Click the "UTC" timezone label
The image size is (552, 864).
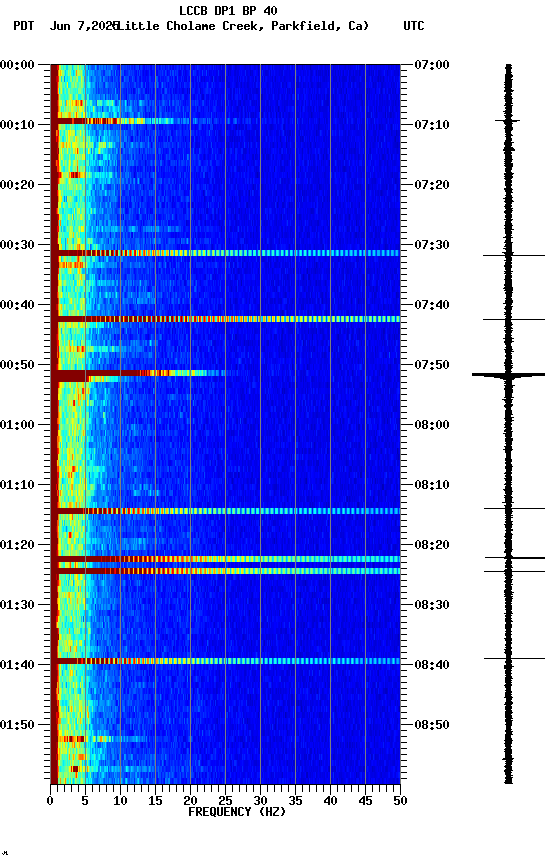(x=414, y=26)
